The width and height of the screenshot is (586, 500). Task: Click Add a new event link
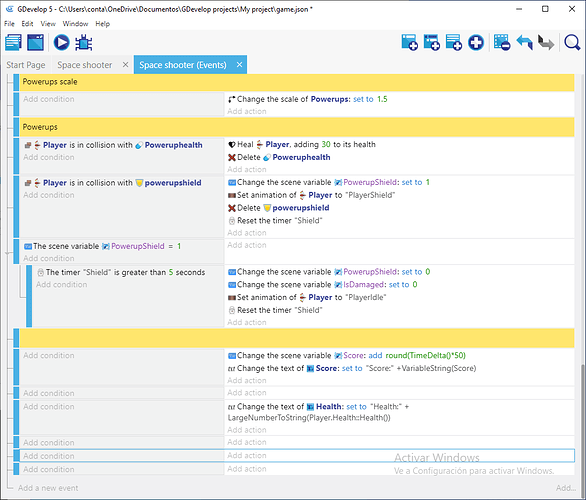click(x=48, y=488)
